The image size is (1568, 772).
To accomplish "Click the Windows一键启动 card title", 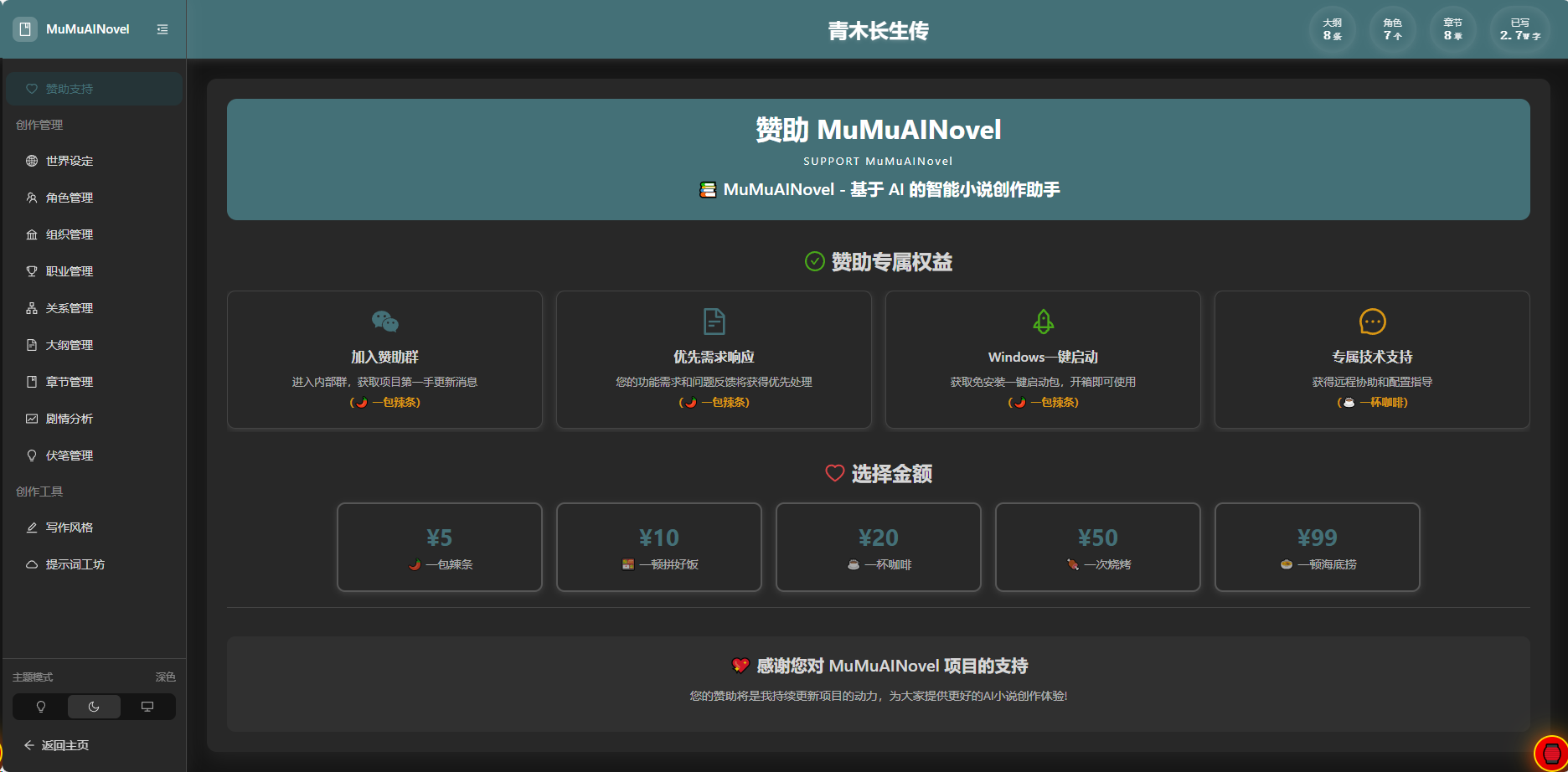I will [x=1044, y=357].
